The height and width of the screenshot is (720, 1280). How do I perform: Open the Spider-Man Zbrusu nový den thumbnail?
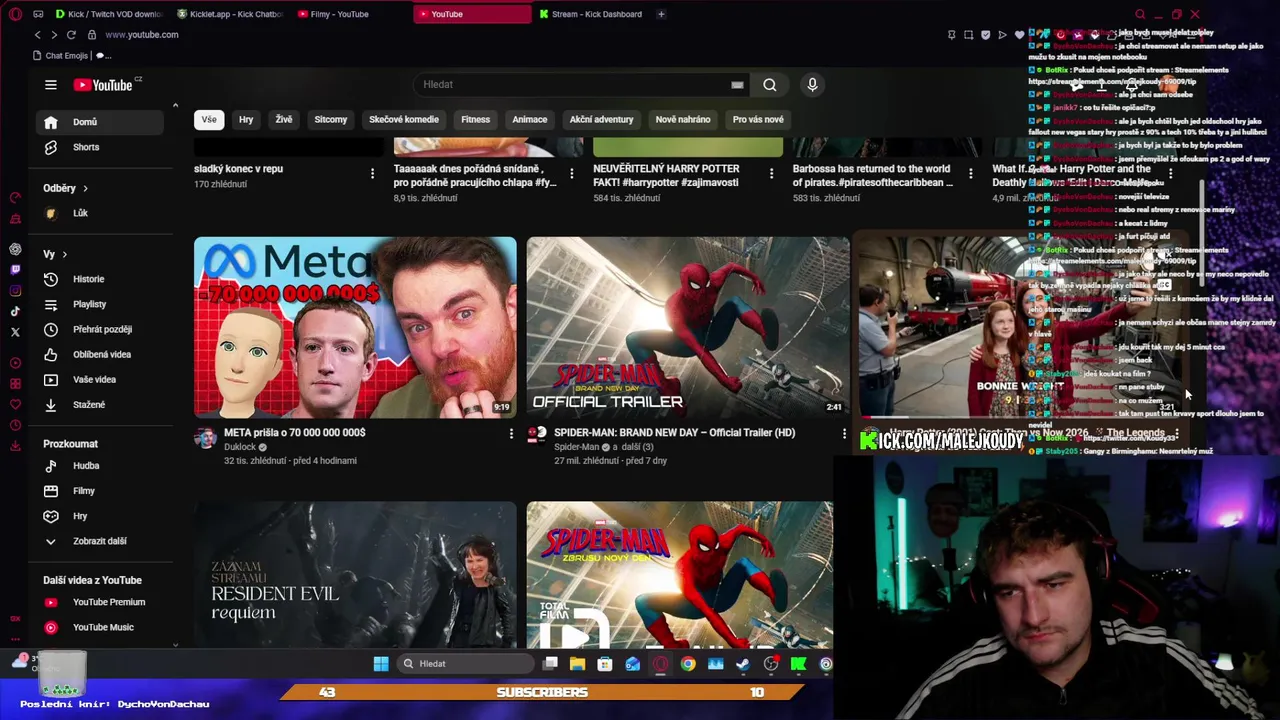tap(680, 575)
